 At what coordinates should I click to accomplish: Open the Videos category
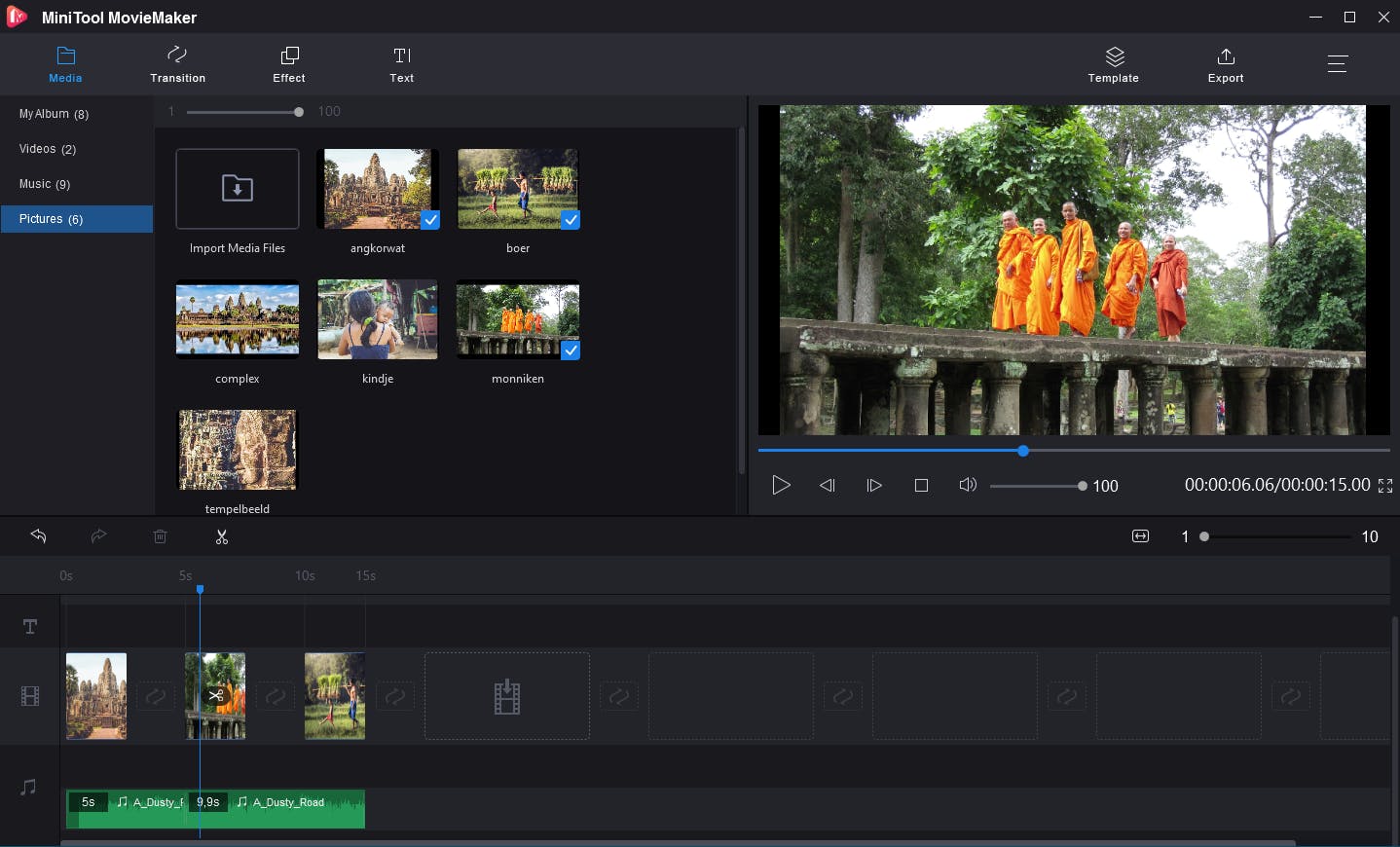click(47, 149)
